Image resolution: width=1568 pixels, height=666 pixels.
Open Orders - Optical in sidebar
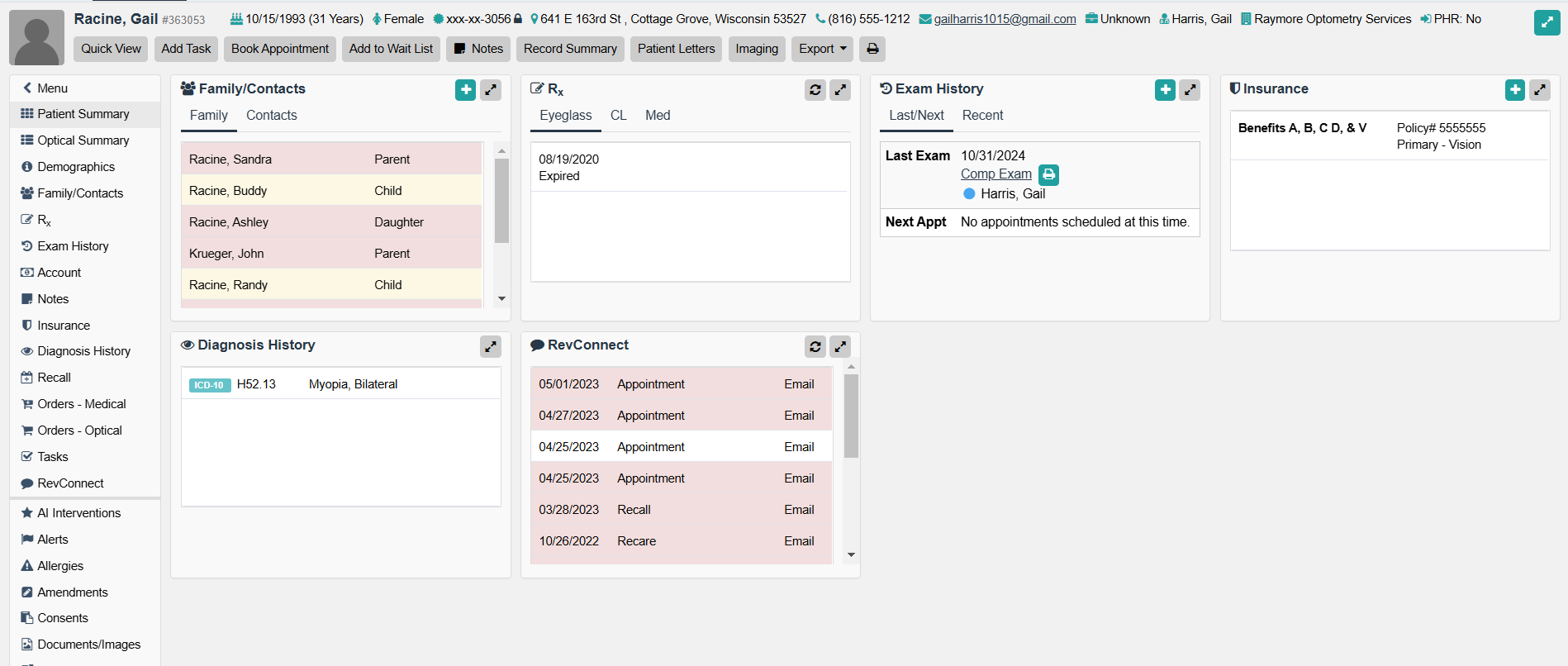click(85, 431)
